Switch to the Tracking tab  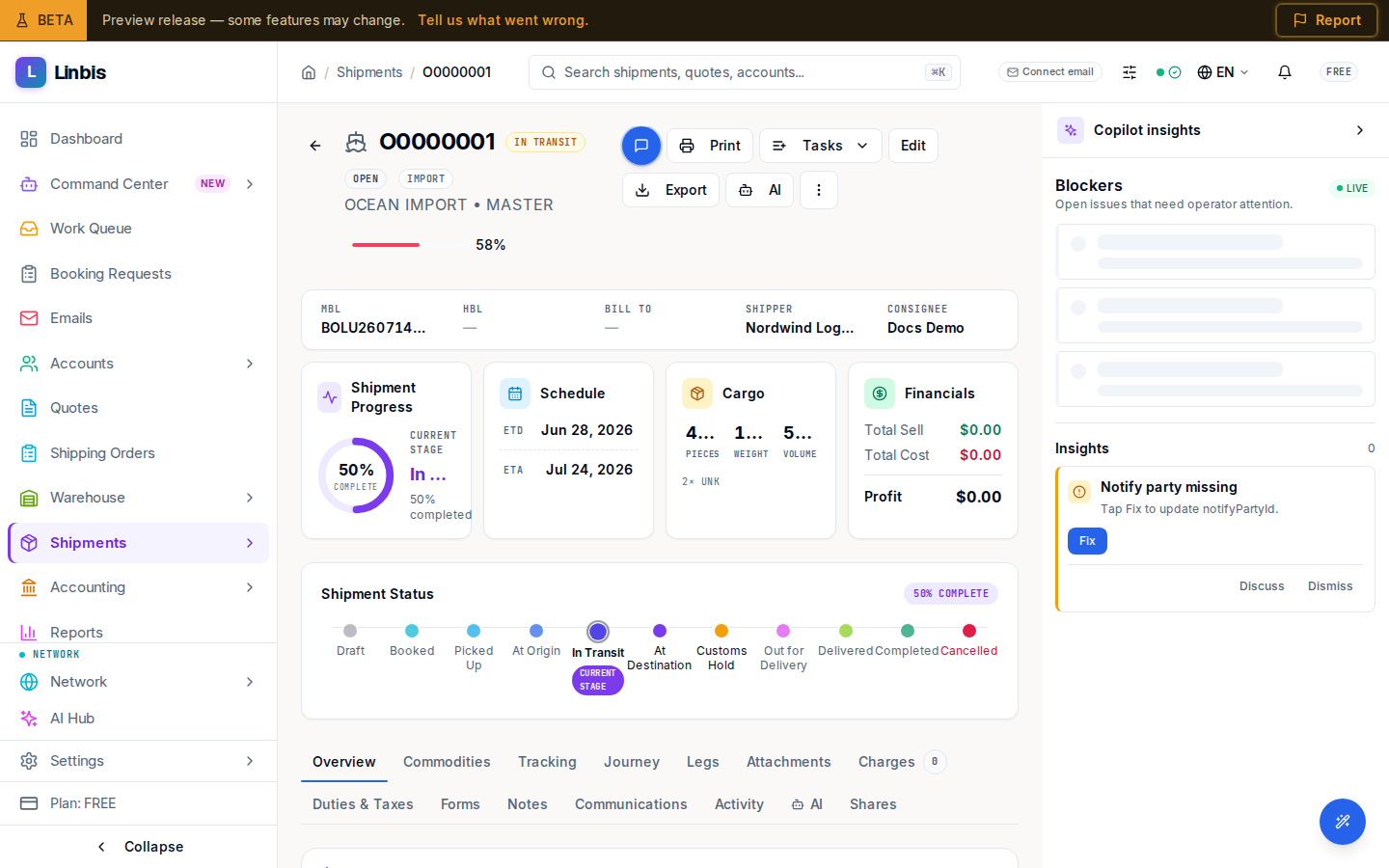(547, 762)
